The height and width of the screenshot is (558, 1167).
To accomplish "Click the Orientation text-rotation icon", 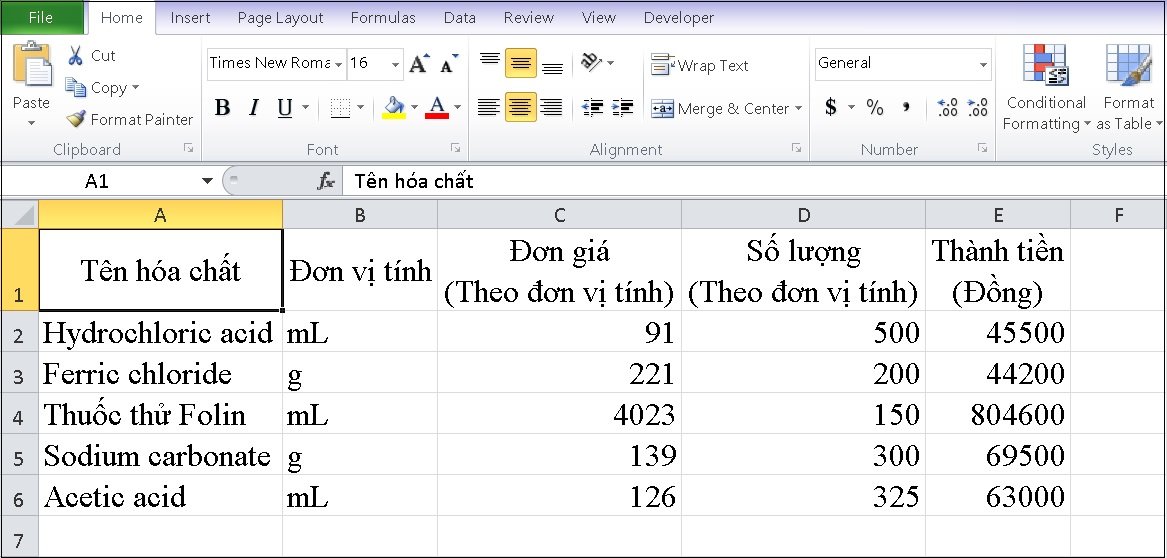I will click(x=592, y=62).
